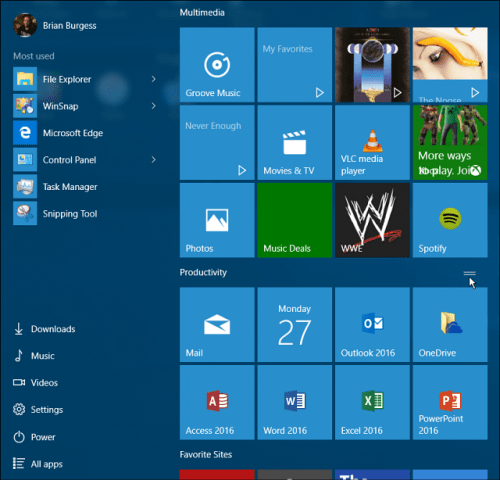This screenshot has width=500, height=480.
Task: Expand File Explorer jump list arrow
Action: [154, 79]
